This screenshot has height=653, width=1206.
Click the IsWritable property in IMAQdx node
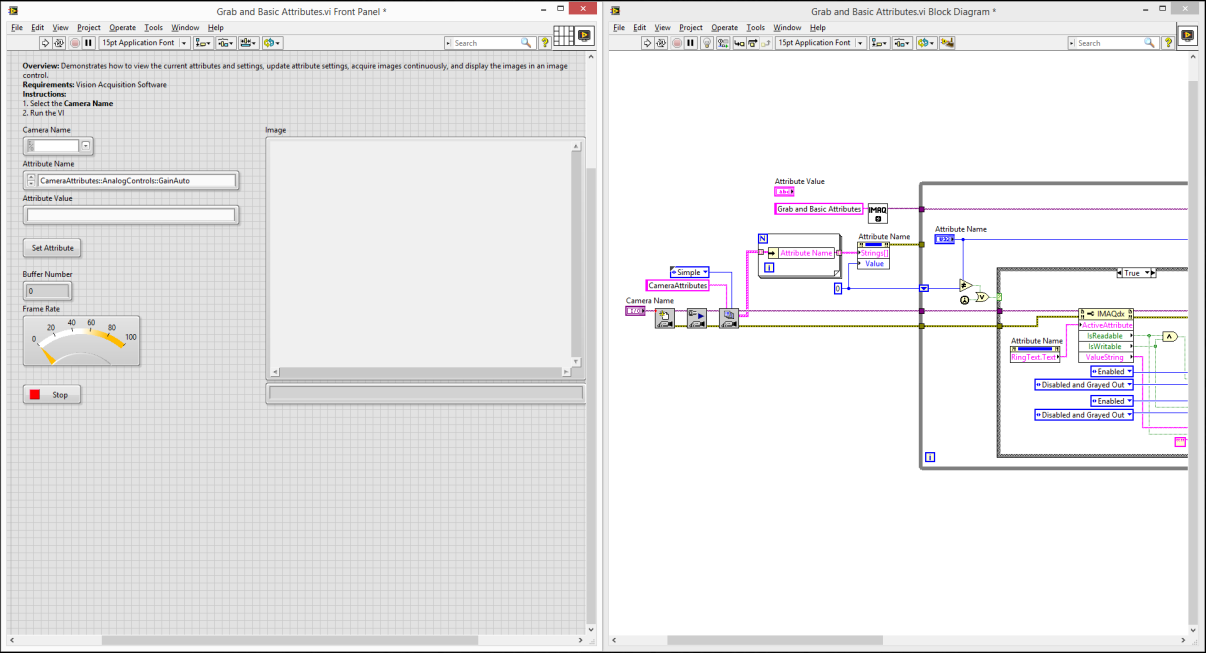coord(1107,346)
